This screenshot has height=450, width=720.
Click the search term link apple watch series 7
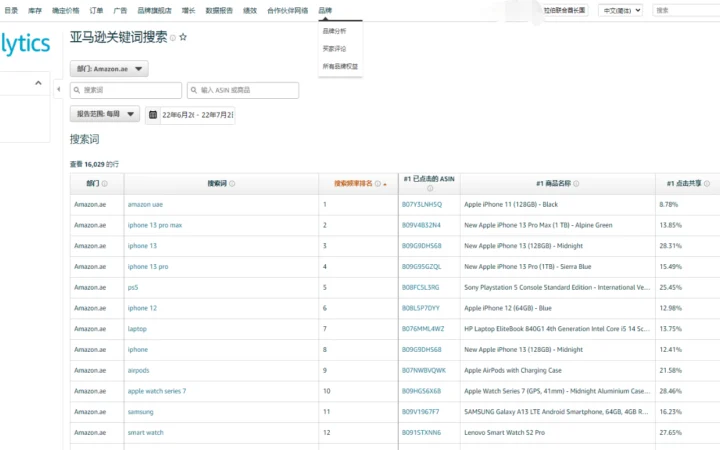point(157,391)
